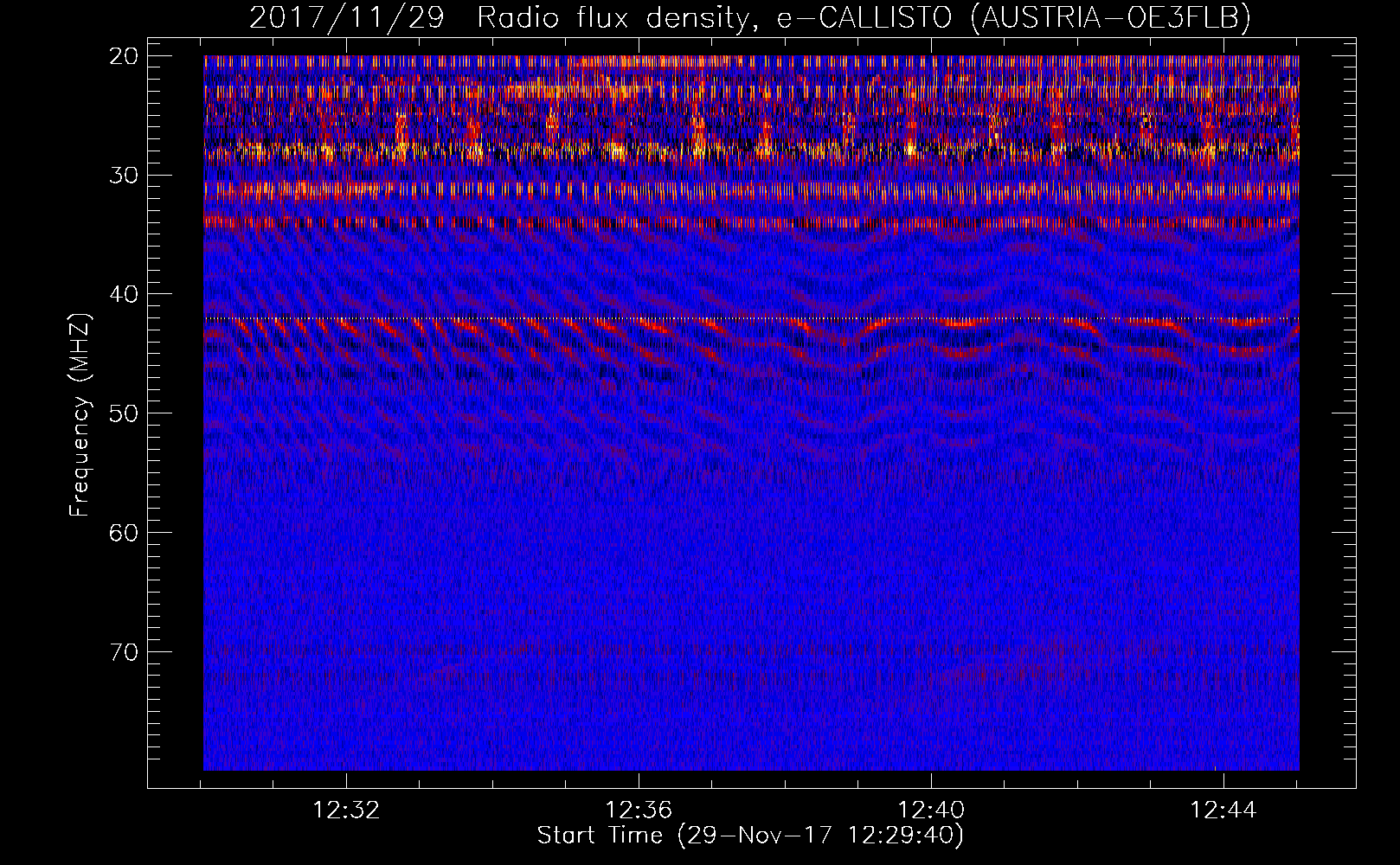Click the 12:40 time tick label
Screen dimensions: 1400x865
click(931, 811)
